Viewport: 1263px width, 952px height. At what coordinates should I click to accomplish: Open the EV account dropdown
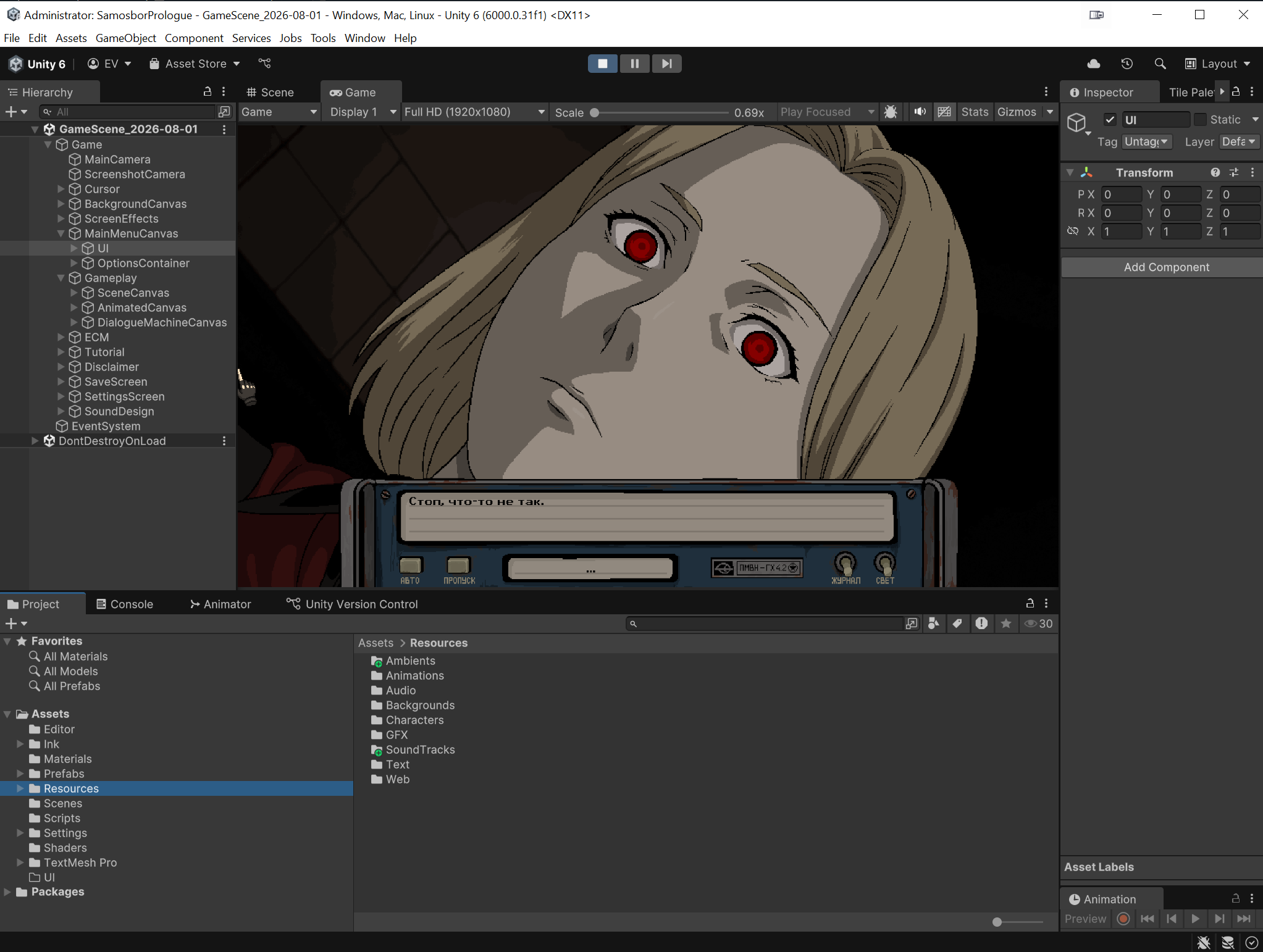109,64
